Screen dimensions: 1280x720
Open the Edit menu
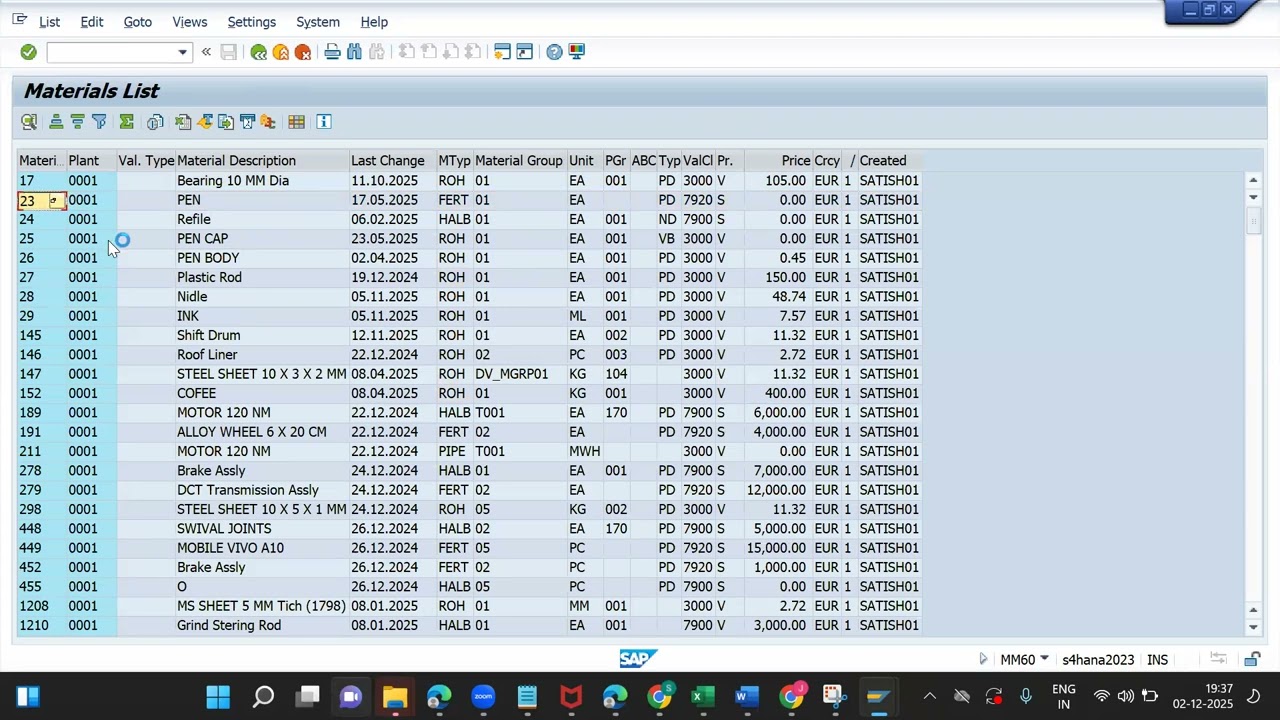click(x=92, y=22)
